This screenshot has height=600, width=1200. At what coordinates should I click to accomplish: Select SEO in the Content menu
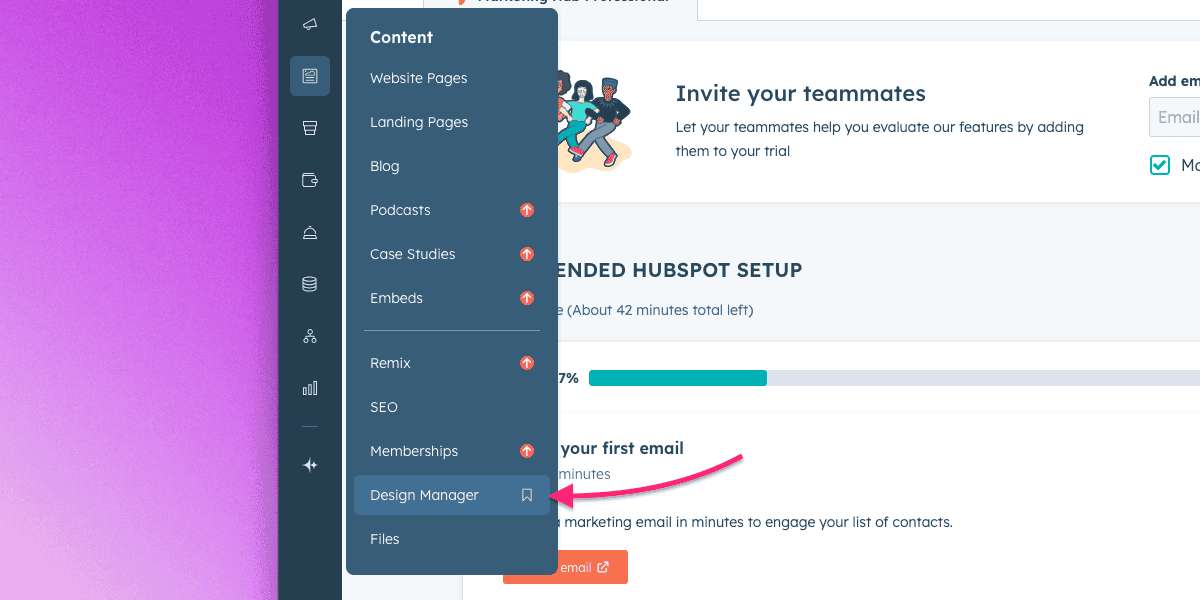coord(384,407)
